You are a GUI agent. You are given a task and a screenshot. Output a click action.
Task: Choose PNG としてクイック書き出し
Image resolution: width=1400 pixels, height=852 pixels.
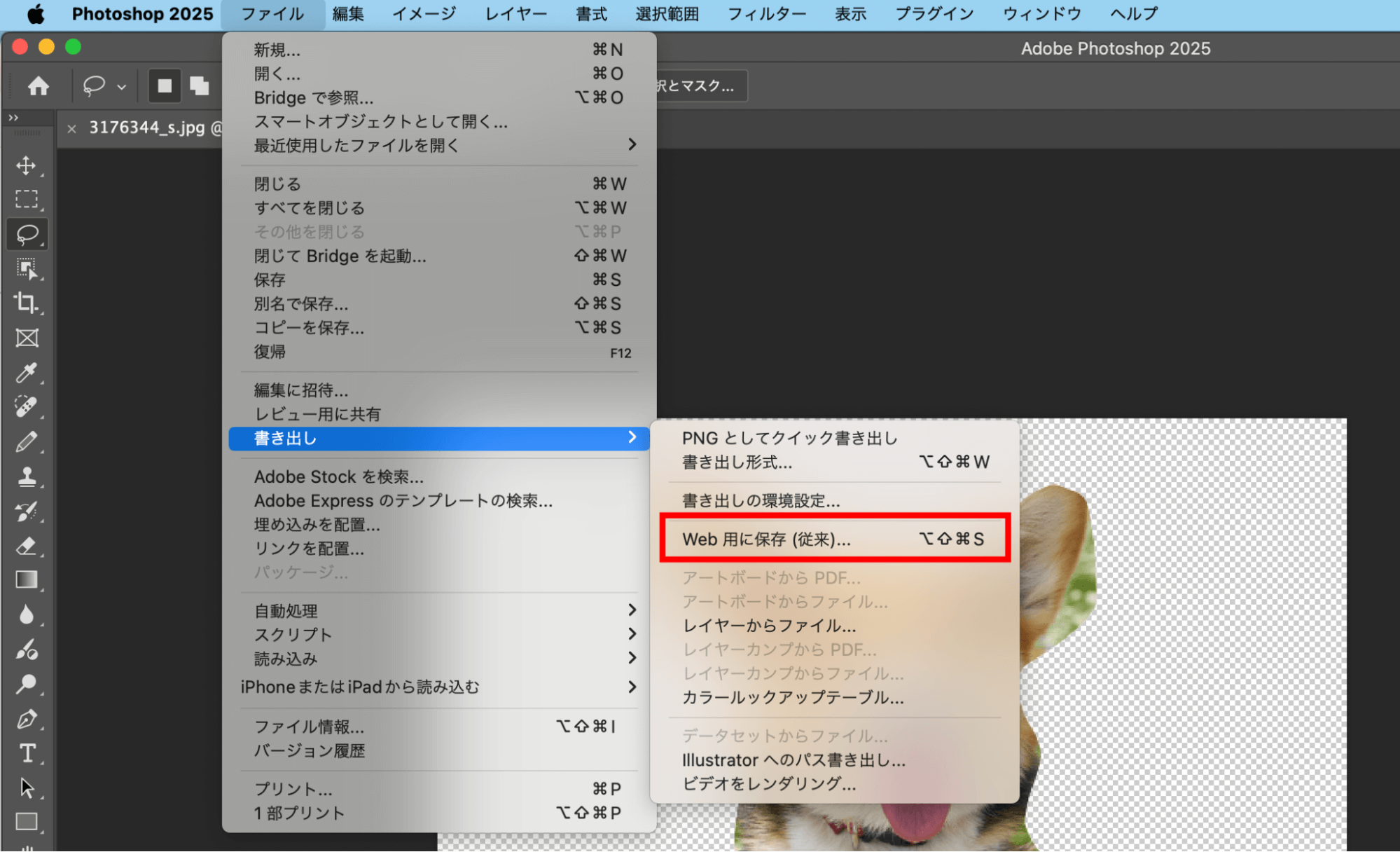[834, 439]
